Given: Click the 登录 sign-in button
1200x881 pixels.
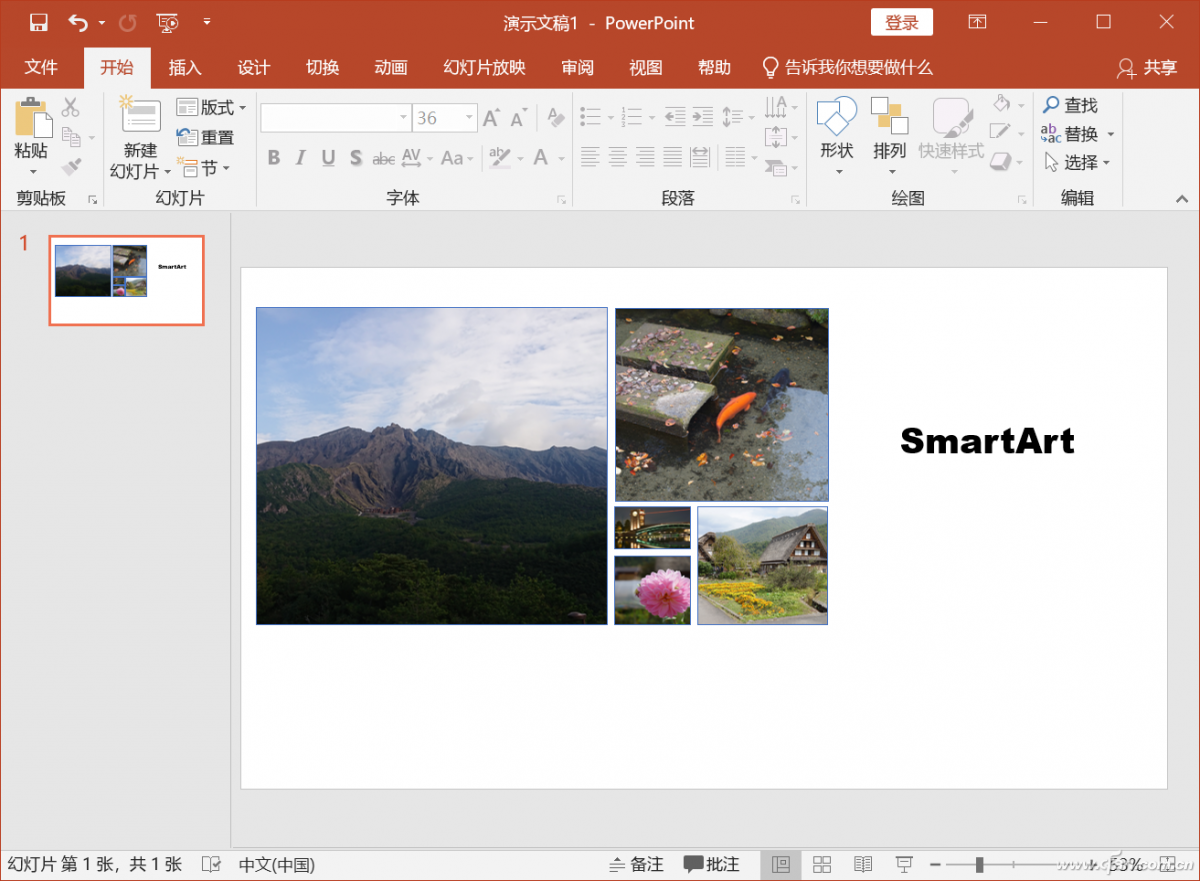Looking at the screenshot, I should pos(902,23).
